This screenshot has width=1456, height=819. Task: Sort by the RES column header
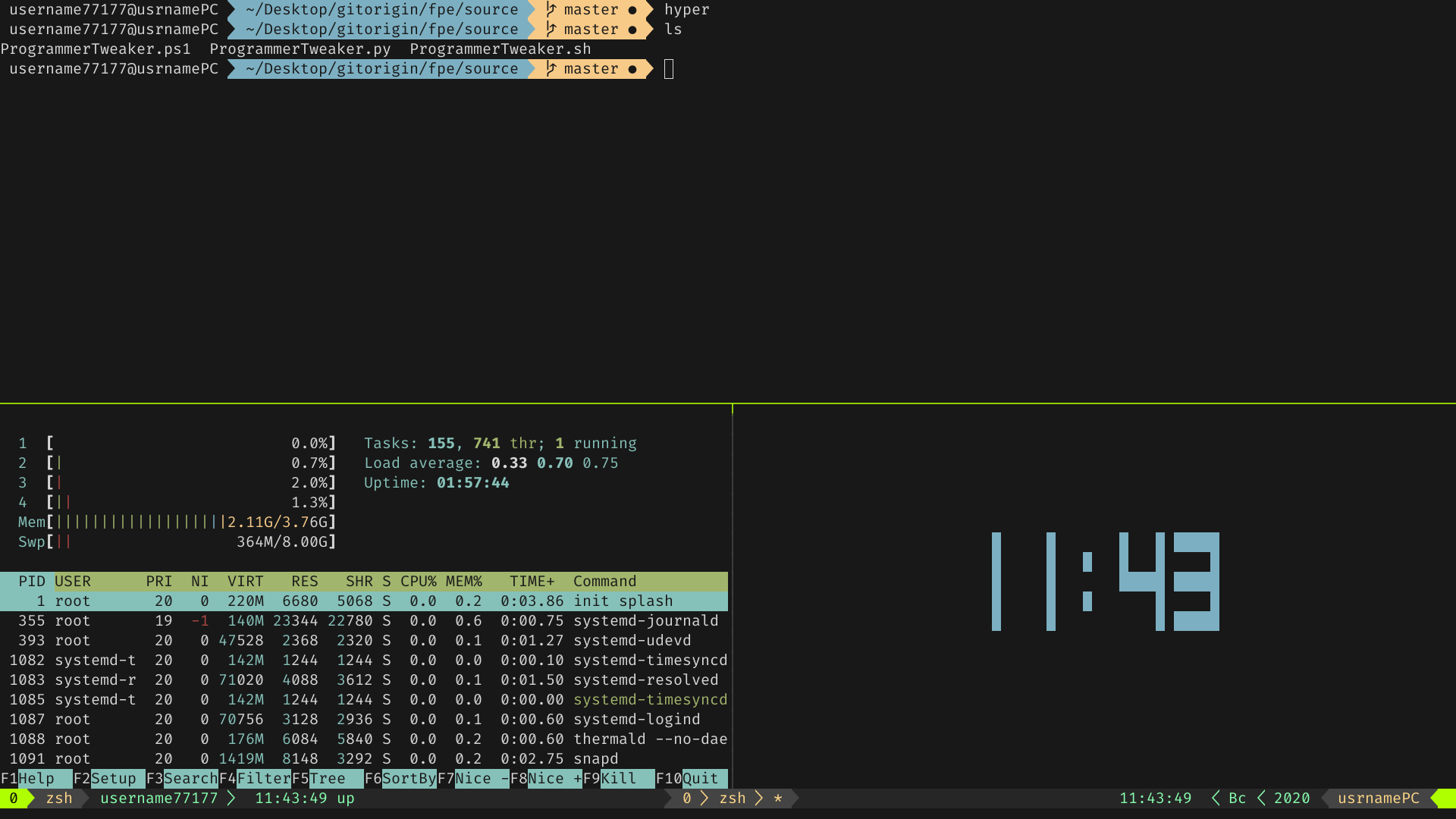tap(305, 582)
